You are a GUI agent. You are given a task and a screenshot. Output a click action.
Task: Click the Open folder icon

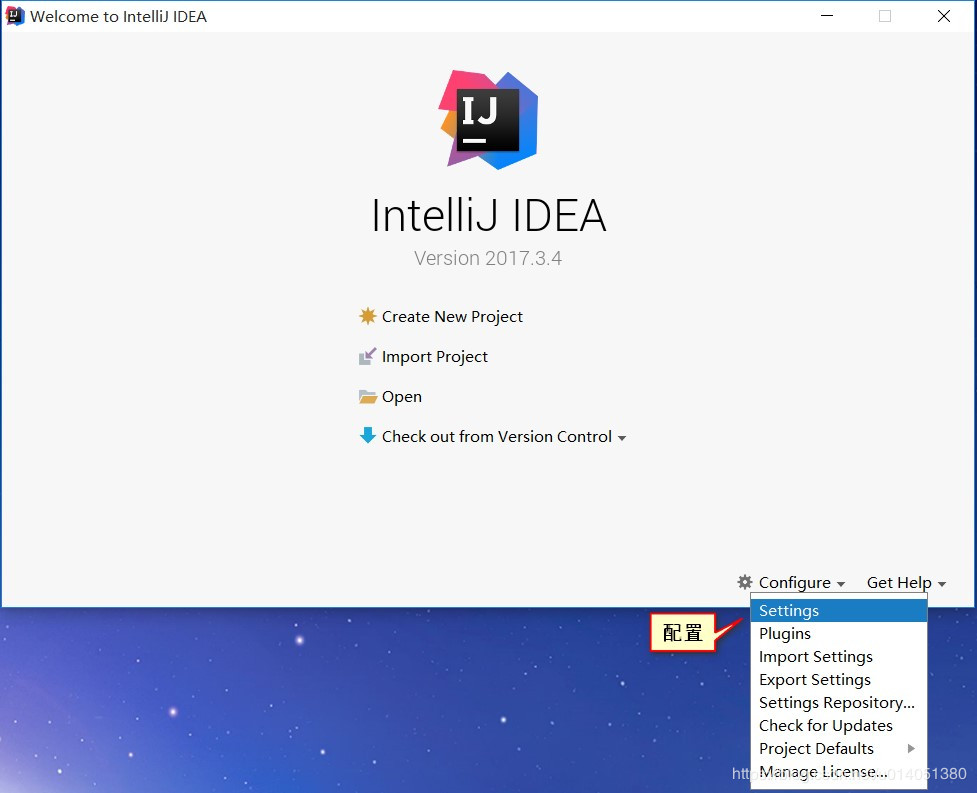(x=369, y=396)
